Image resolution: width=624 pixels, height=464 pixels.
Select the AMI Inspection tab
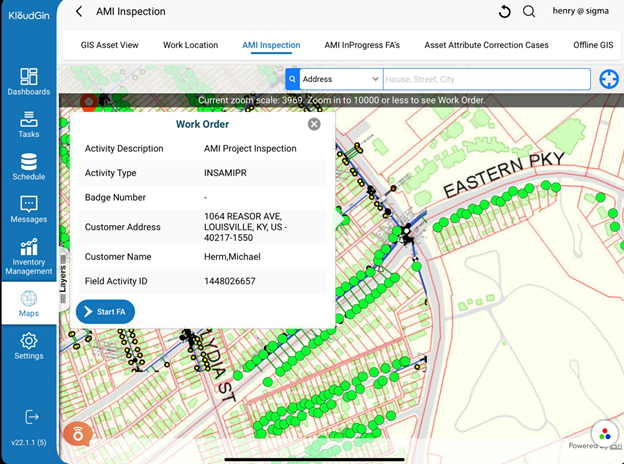[x=271, y=45]
